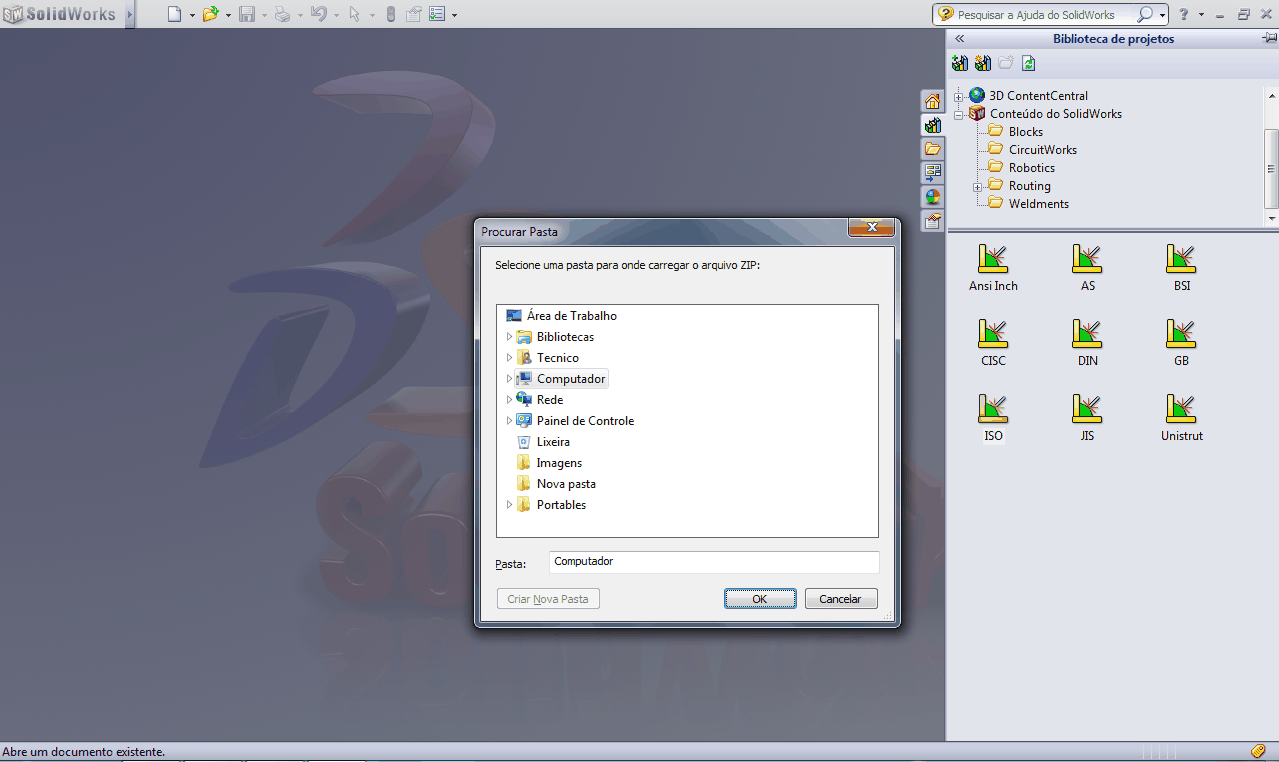Expand the Routing folder node
This screenshot has height=762, width=1279.
click(x=978, y=187)
